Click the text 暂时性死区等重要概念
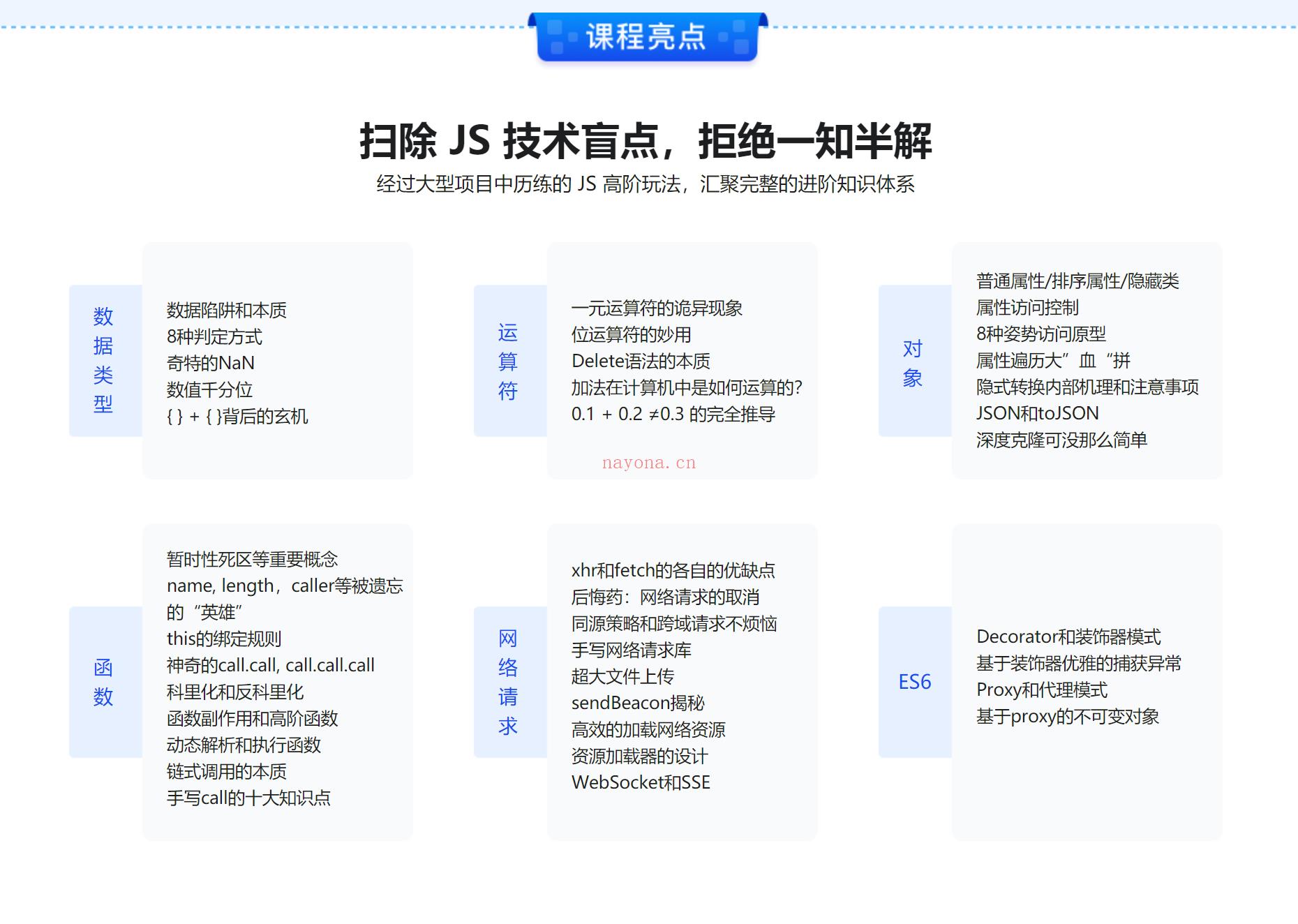The width and height of the screenshot is (1298, 924). [x=252, y=560]
